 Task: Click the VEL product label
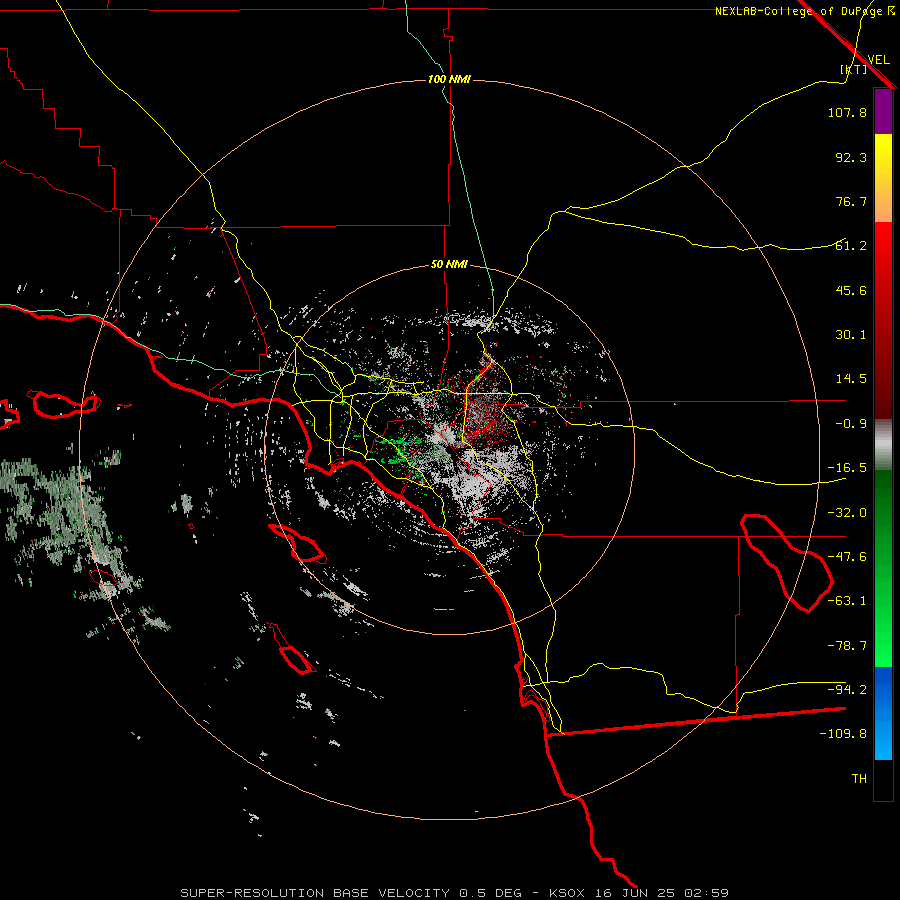point(878,59)
